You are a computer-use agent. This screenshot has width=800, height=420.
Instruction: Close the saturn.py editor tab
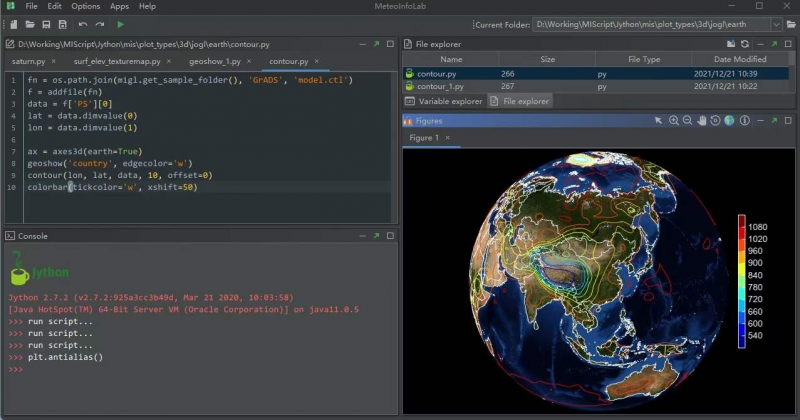(54, 61)
